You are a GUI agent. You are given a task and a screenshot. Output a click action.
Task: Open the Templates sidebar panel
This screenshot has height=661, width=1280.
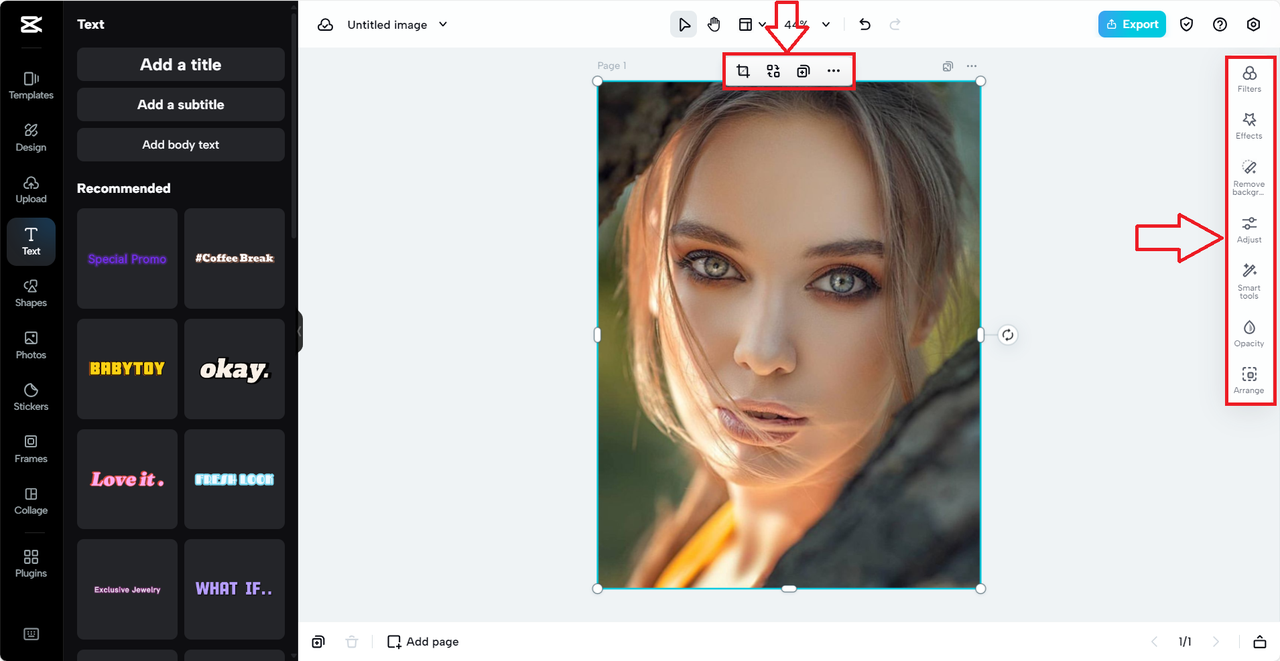coord(31,85)
